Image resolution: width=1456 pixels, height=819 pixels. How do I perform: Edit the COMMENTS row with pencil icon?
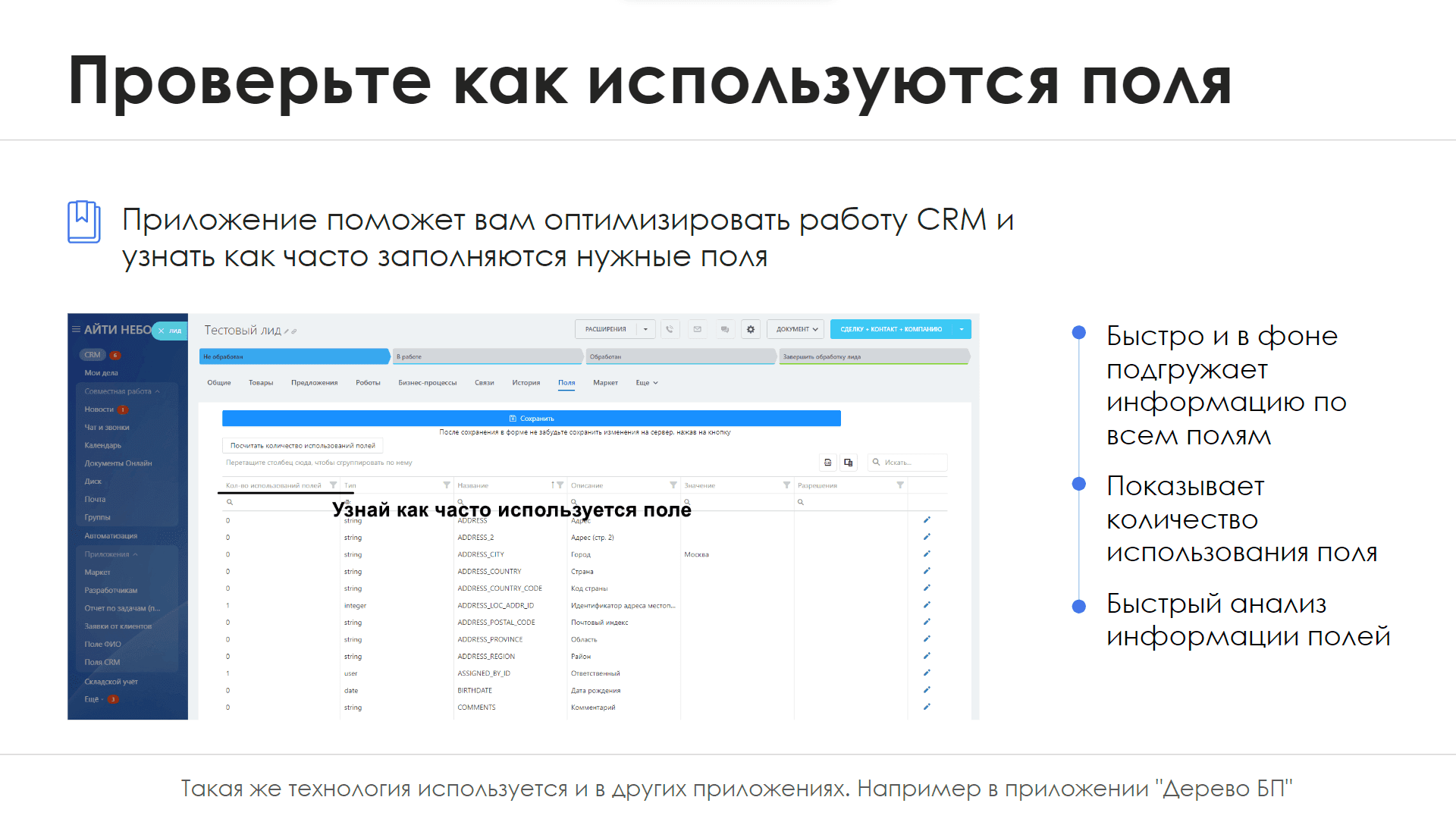point(927,707)
